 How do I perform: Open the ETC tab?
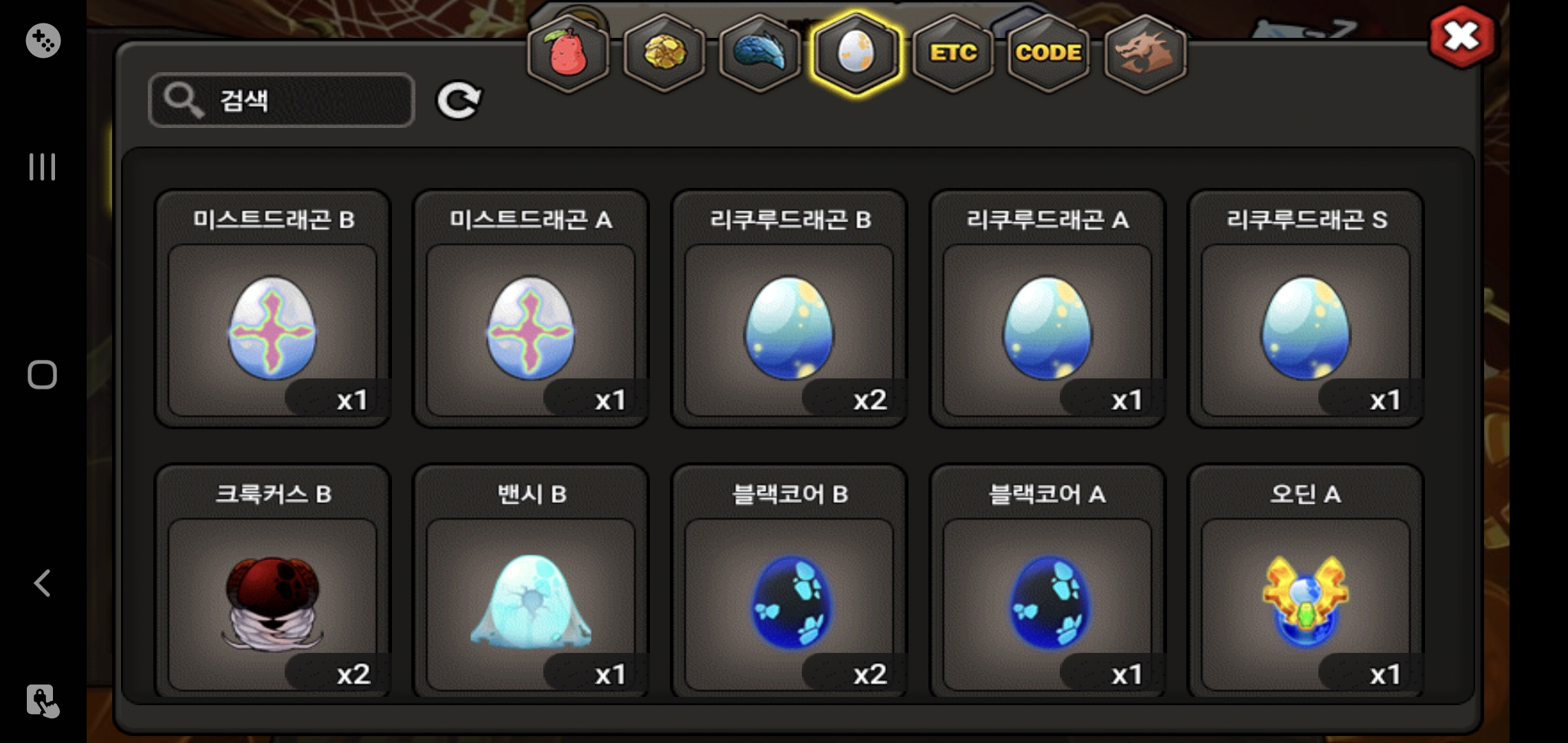(952, 52)
